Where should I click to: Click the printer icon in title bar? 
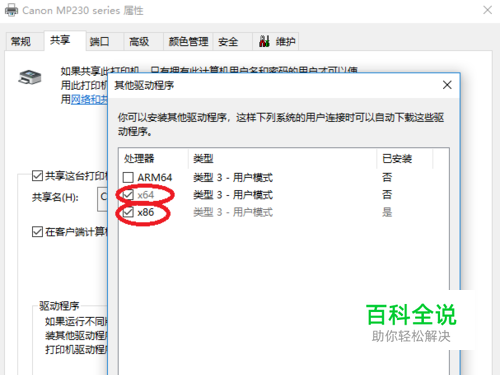pyautogui.click(x=12, y=10)
